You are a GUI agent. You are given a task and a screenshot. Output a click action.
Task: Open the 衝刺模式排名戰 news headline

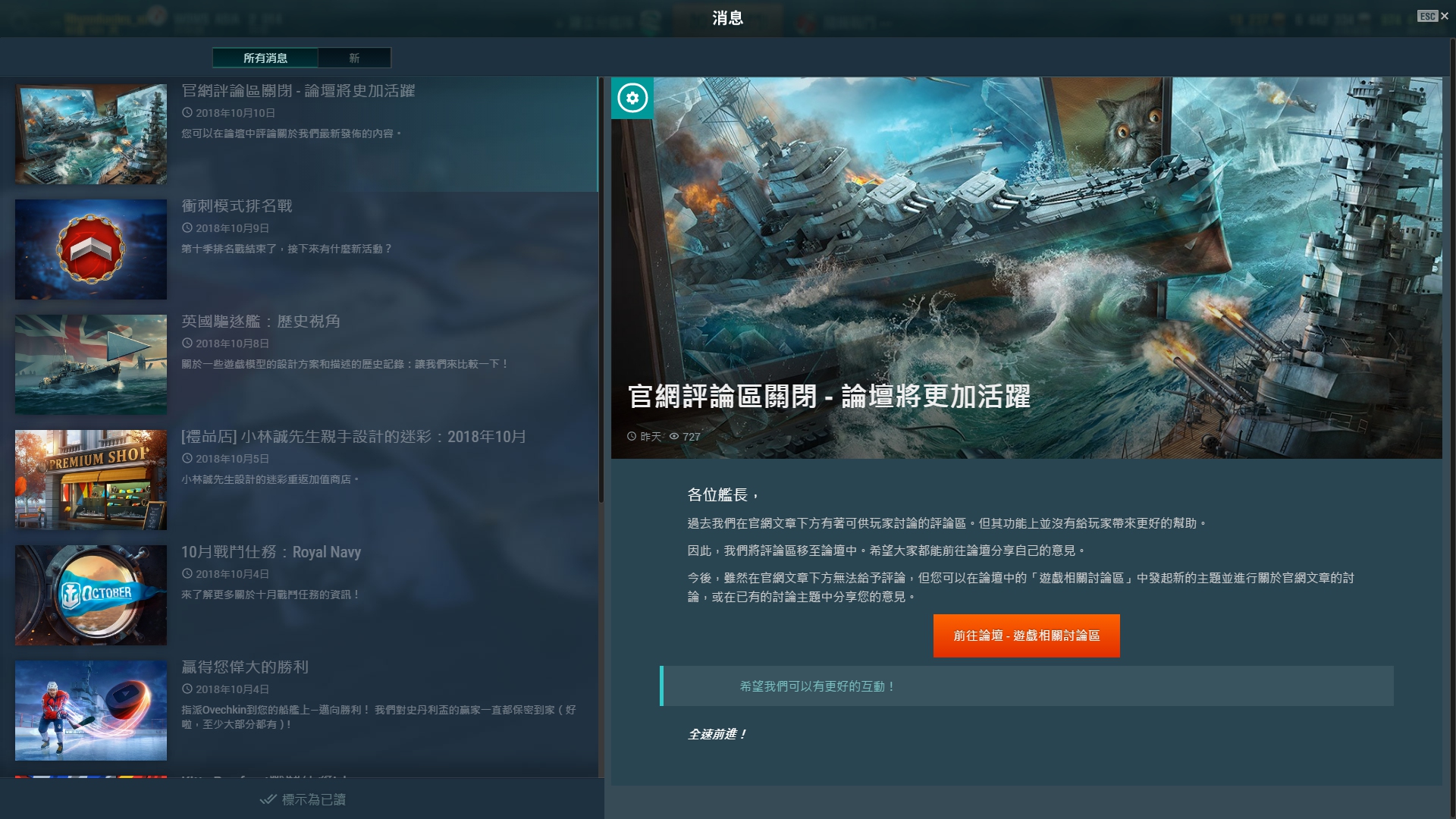click(237, 206)
